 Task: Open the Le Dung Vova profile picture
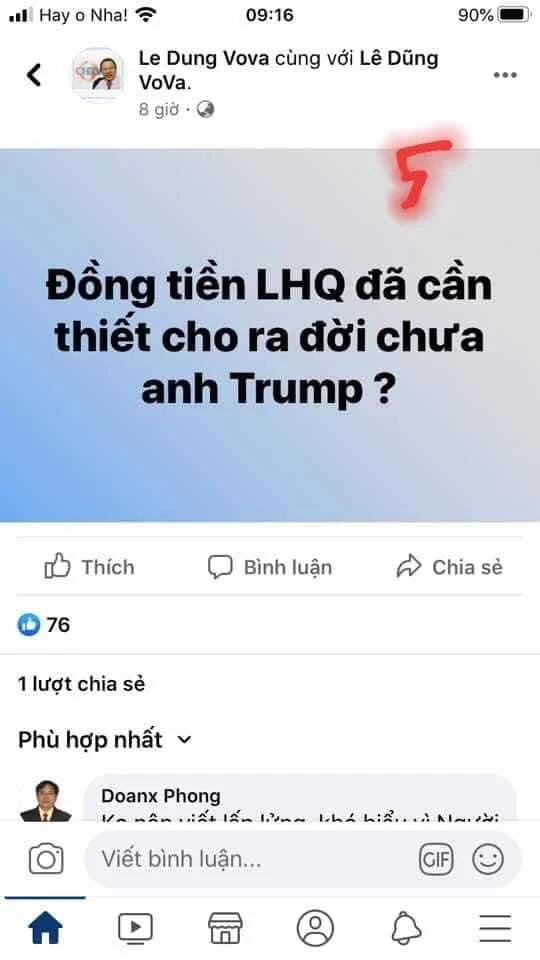pyautogui.click(x=98, y=74)
